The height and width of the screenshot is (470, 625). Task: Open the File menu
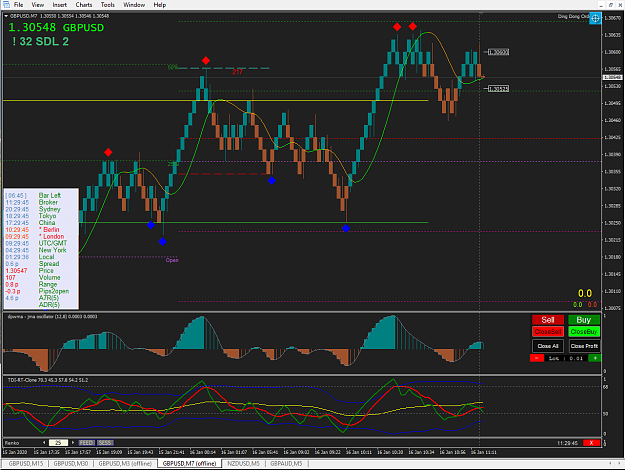[x=18, y=5]
